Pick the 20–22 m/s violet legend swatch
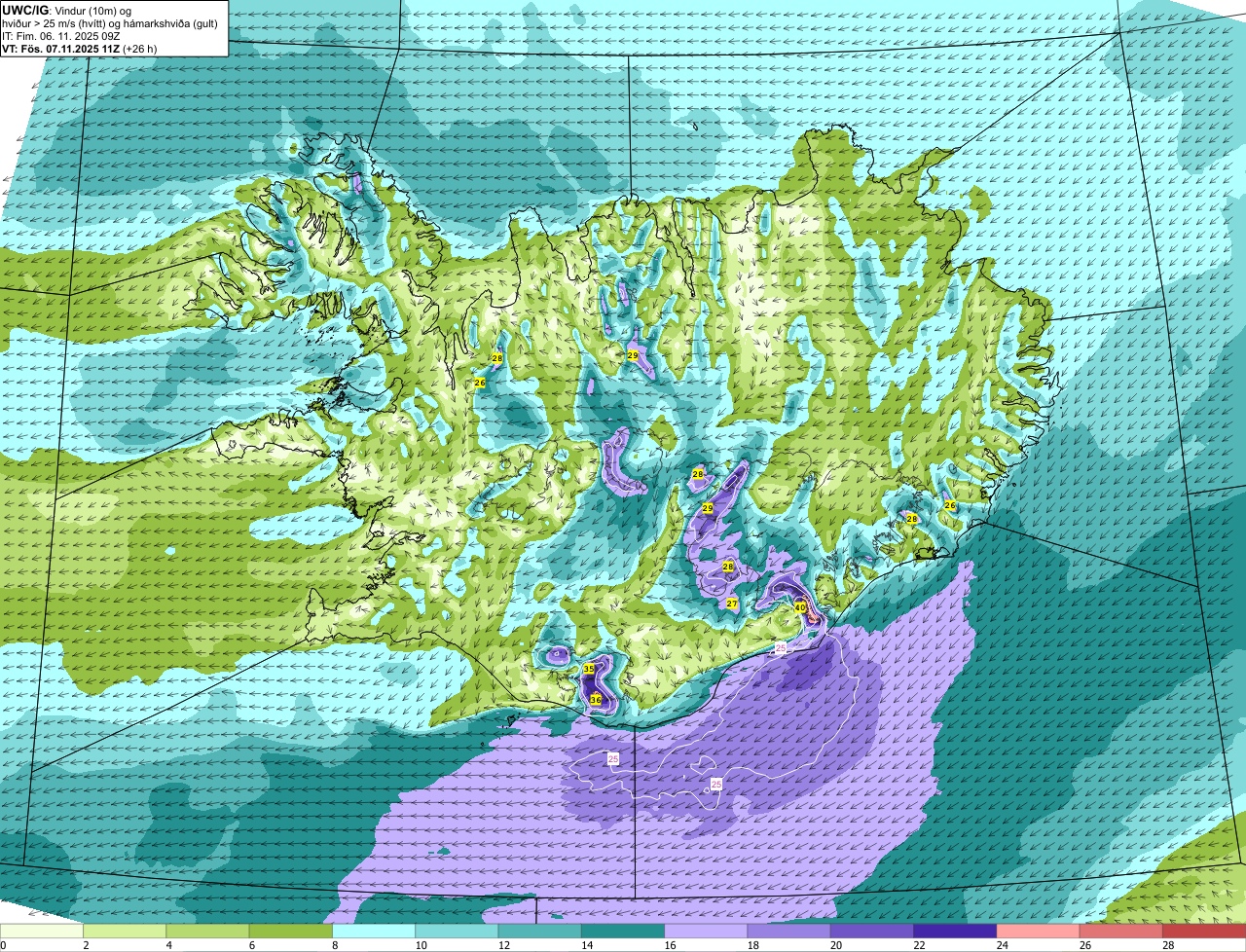Screen dimensions: 1246x952 872,932
